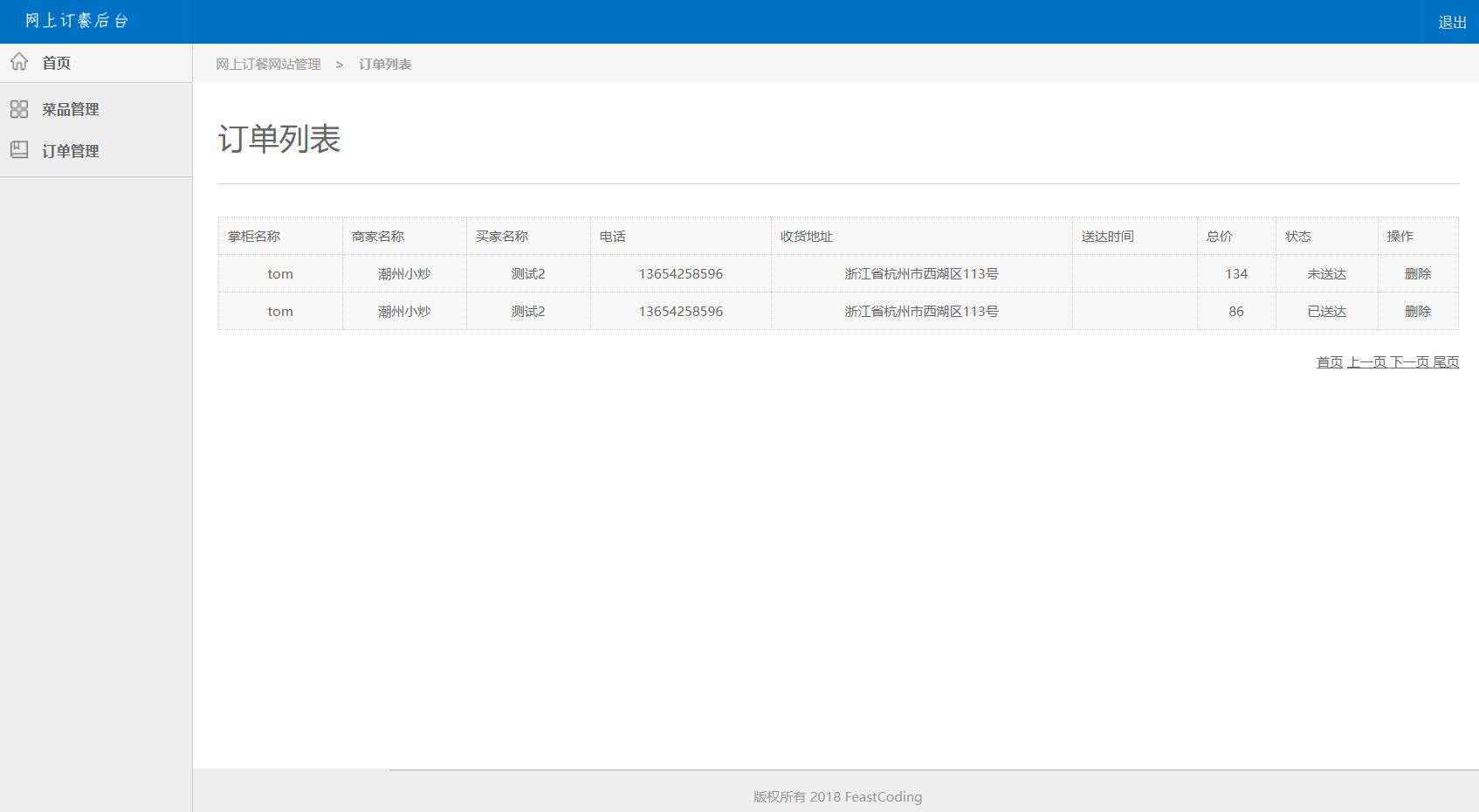This screenshot has width=1479, height=812.
Task: Go to 首页 pagination link
Action: (x=1329, y=361)
